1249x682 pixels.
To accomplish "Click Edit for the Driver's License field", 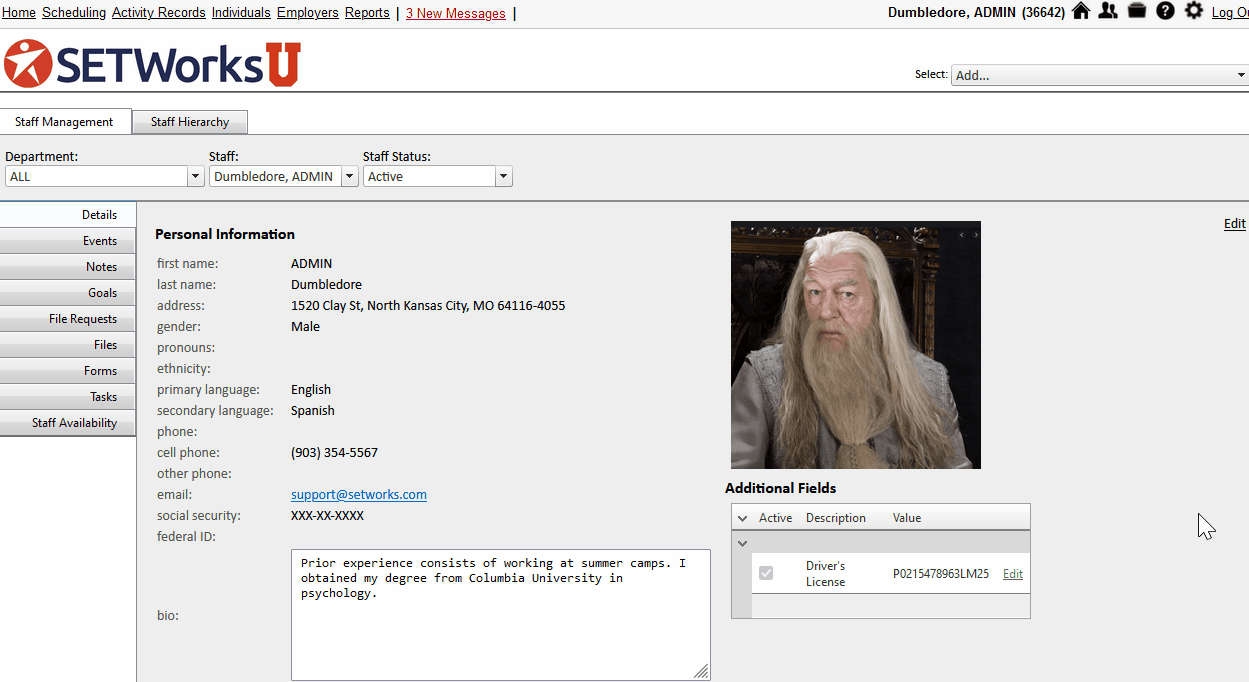I will click(1013, 574).
